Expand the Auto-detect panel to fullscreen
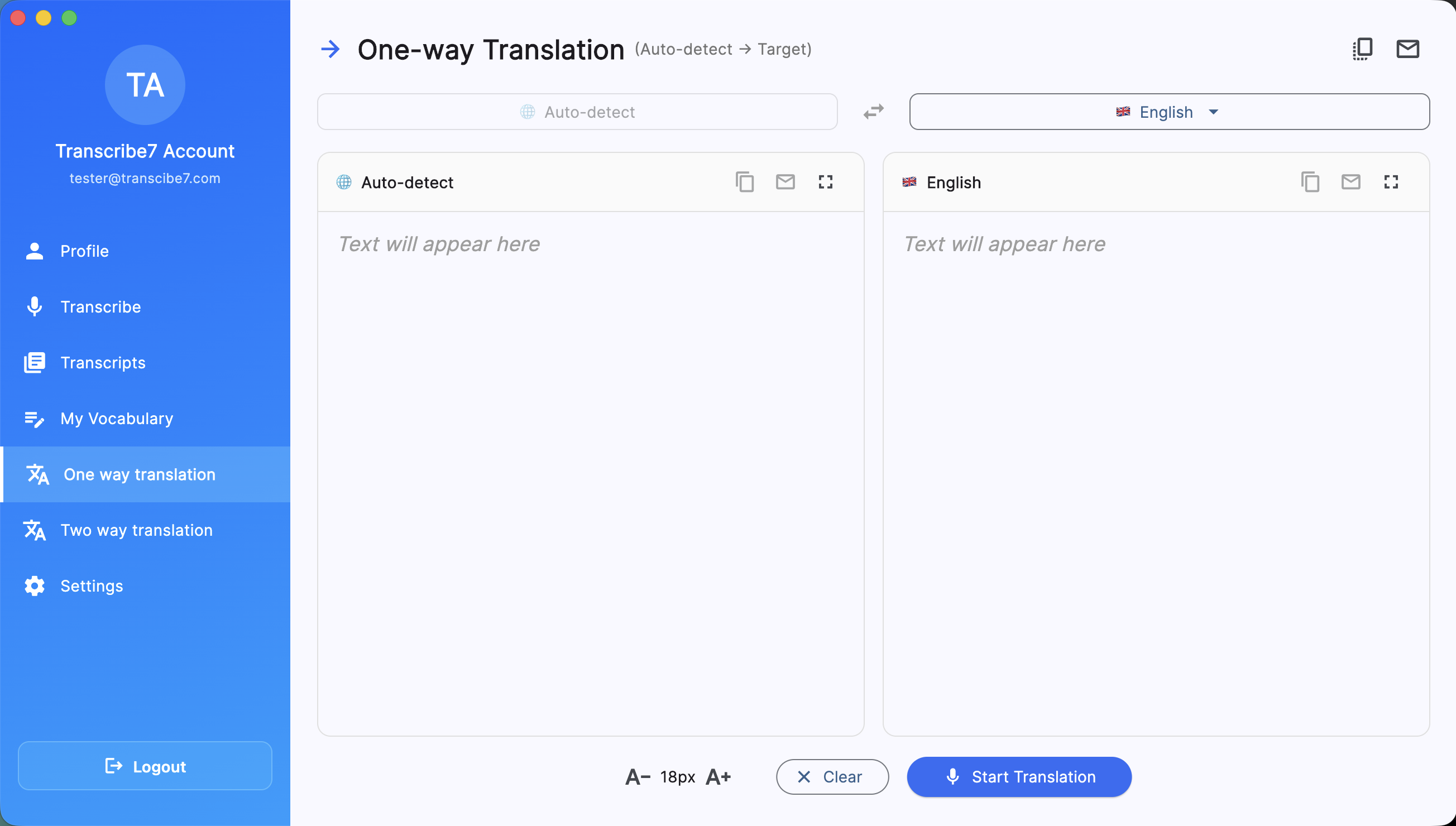 (x=826, y=181)
